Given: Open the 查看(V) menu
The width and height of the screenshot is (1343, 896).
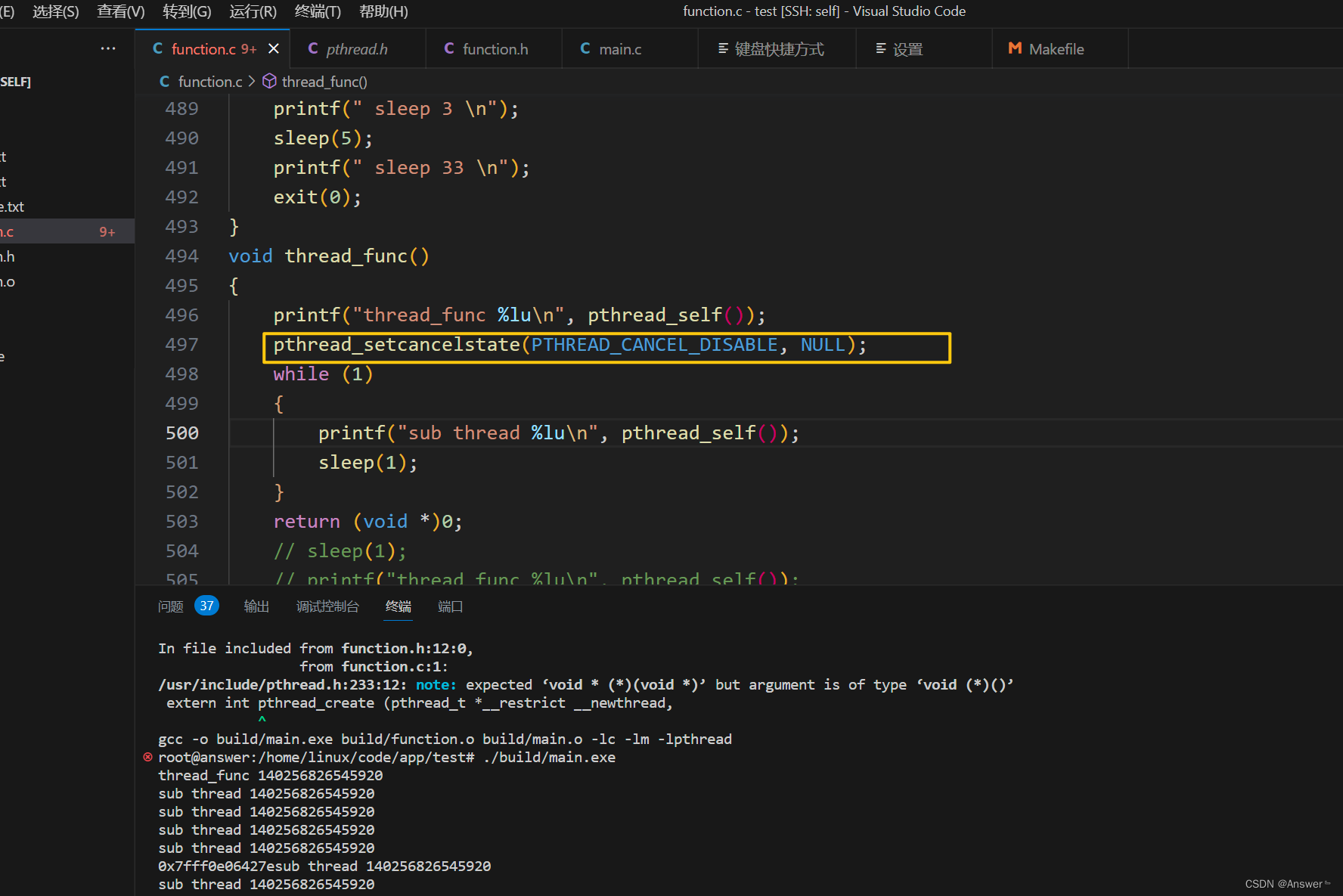Looking at the screenshot, I should (x=121, y=11).
